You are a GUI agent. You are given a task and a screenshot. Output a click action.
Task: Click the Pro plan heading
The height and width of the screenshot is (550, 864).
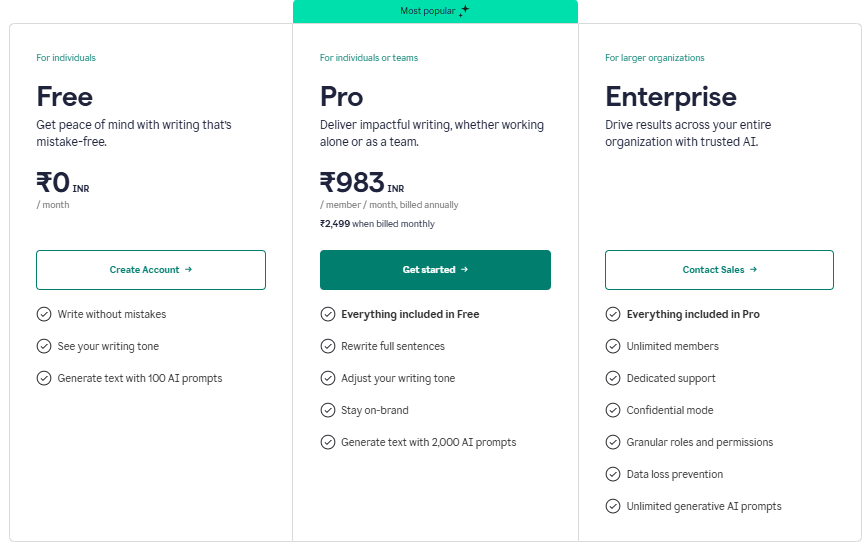[x=342, y=97]
